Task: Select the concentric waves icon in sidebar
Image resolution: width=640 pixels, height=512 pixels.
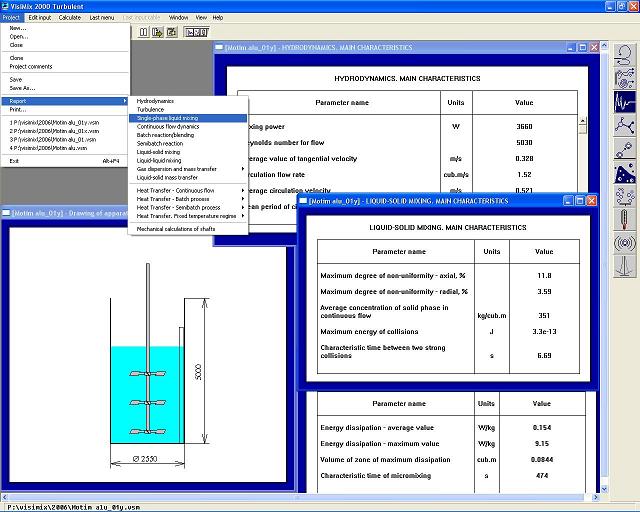Action: tap(624, 244)
